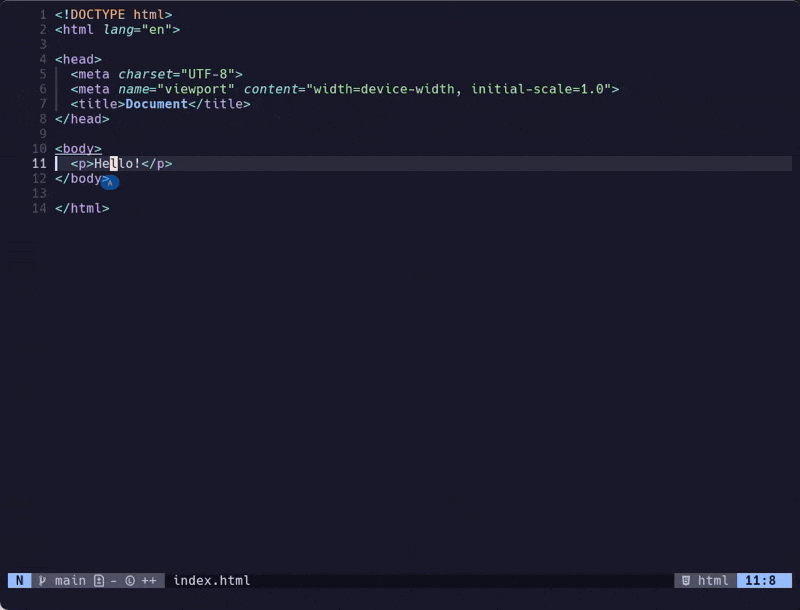Click the '</title>' closing tag
Viewport: 800px width, 610px height.
click(x=219, y=104)
